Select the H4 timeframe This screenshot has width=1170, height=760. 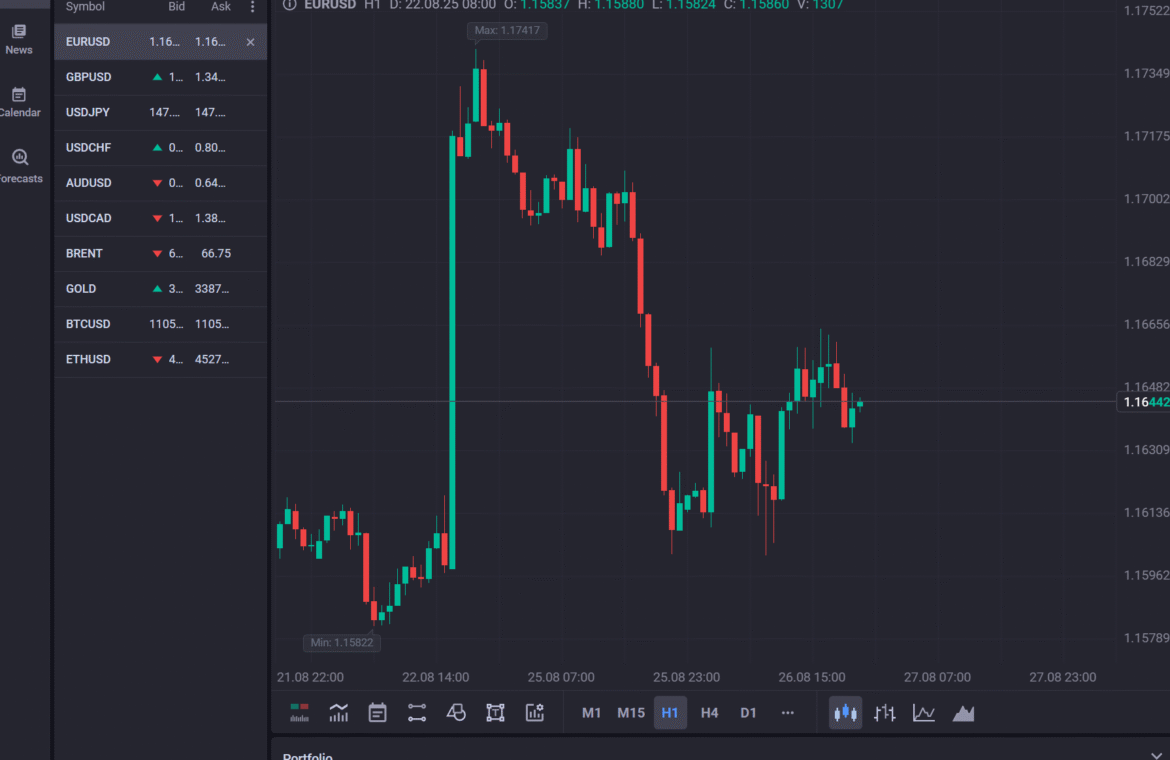point(709,713)
